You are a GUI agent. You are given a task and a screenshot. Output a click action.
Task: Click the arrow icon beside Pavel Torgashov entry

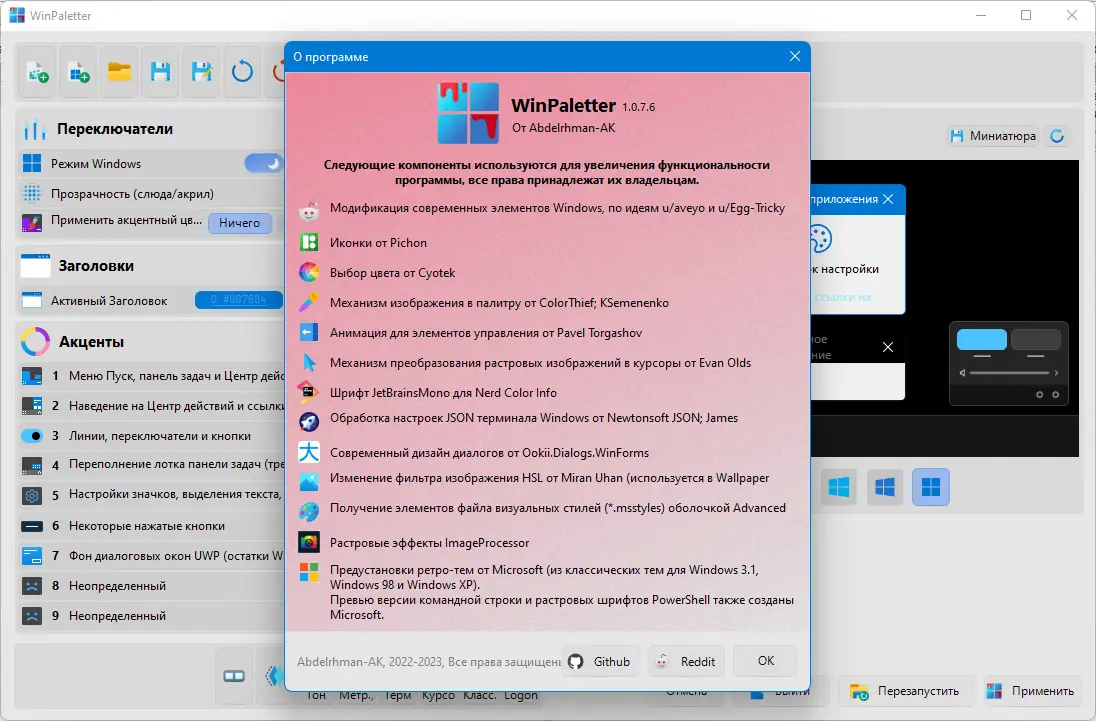pos(309,332)
